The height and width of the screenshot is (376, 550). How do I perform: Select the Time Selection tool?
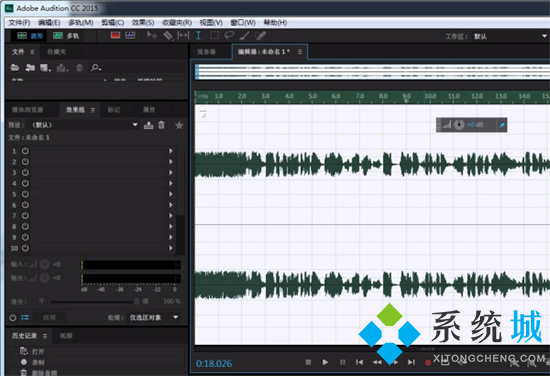pos(199,35)
